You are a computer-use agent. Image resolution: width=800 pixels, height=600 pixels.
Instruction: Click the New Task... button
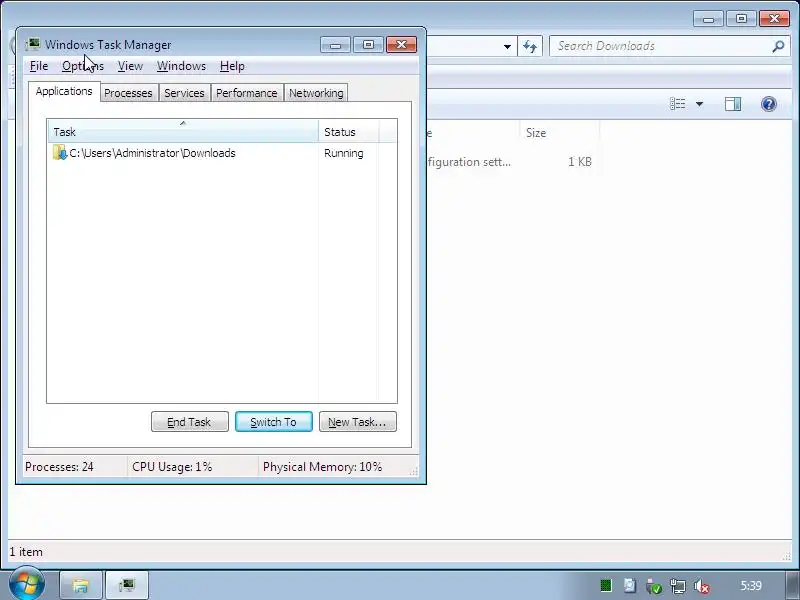click(x=357, y=422)
